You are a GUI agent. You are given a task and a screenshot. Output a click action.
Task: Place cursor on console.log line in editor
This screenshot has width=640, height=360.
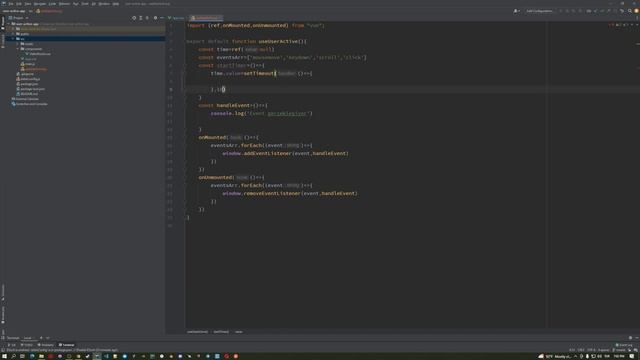pos(261,113)
